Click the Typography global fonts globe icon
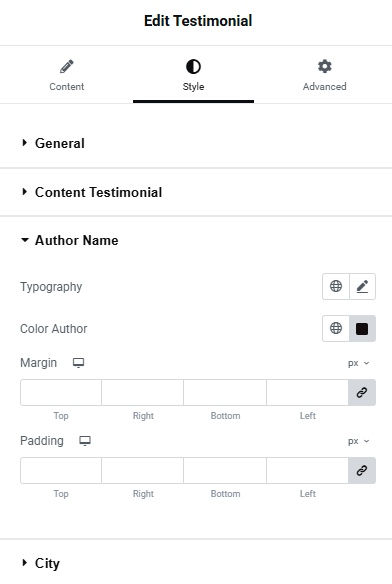The width and height of the screenshot is (392, 584). [x=336, y=286]
